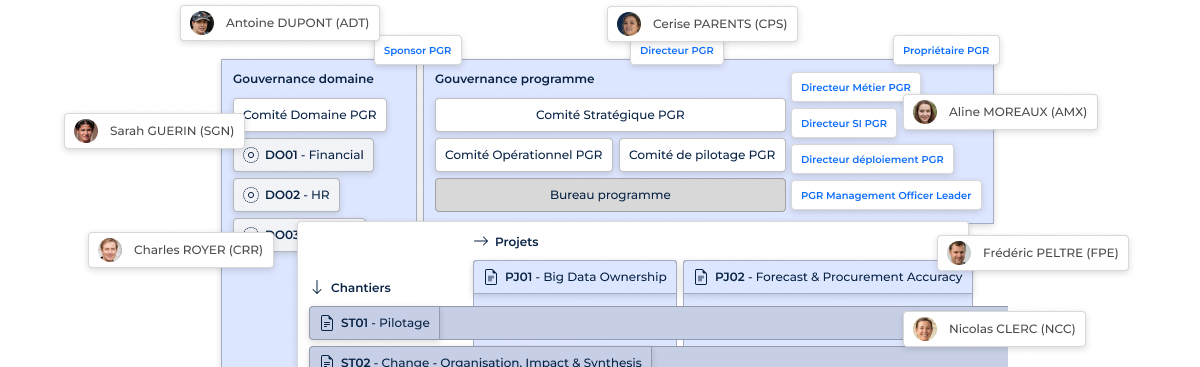Click the Chantiers down arrow
The width and height of the screenshot is (1200, 367).
click(317, 287)
